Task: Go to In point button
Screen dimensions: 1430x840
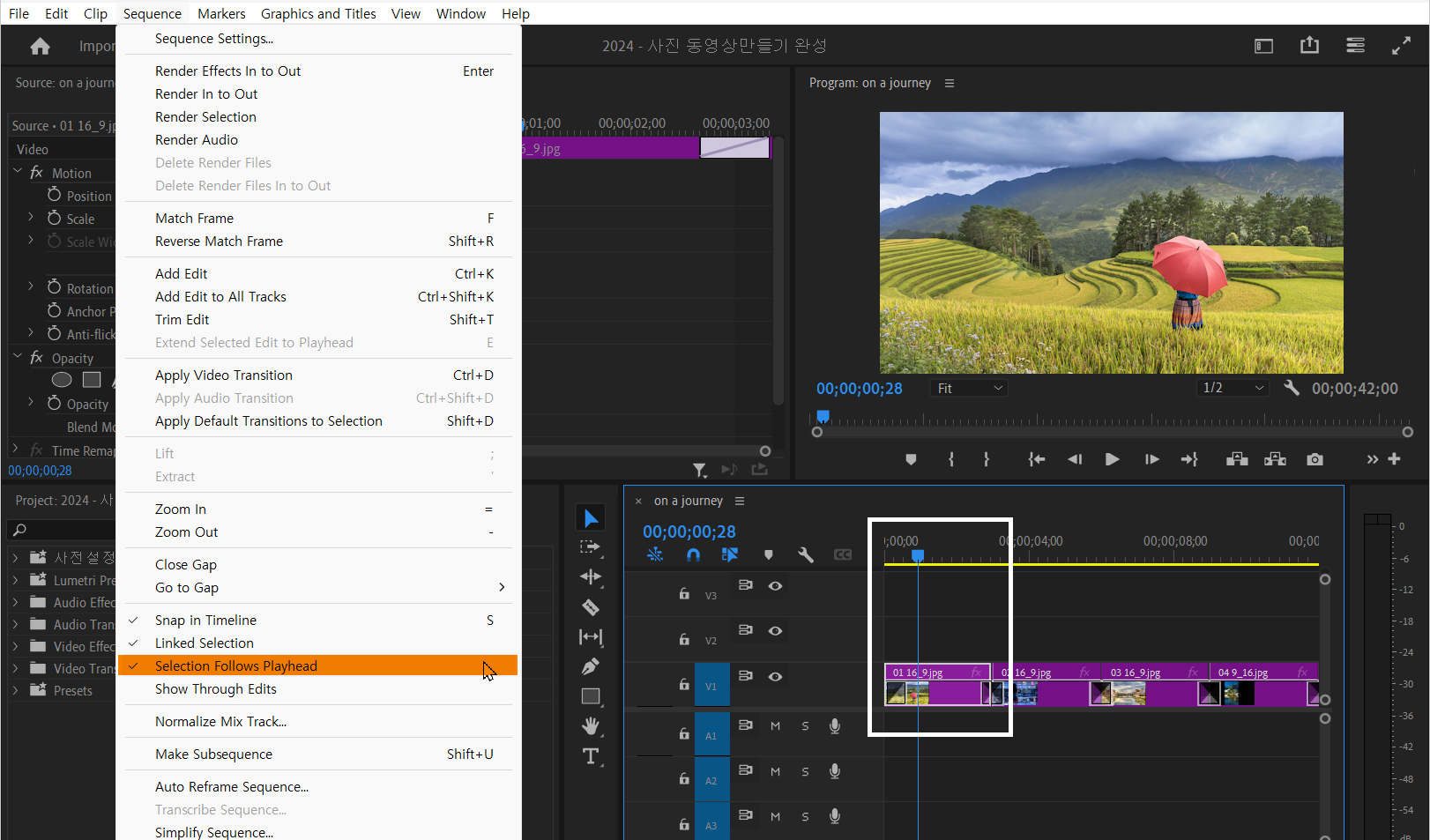Action: coord(1037,459)
